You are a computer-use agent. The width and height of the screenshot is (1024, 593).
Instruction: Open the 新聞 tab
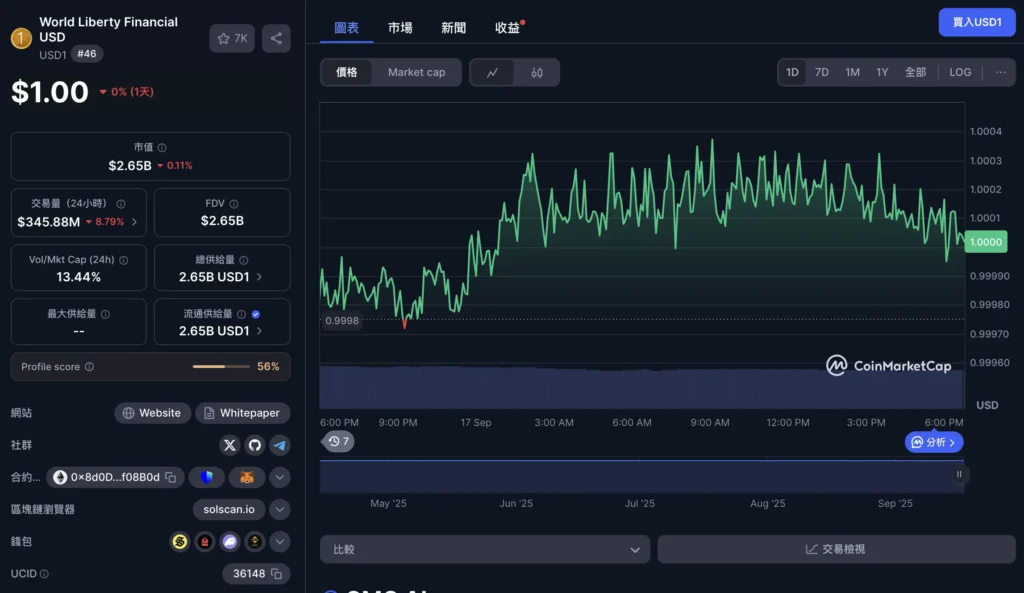point(453,27)
